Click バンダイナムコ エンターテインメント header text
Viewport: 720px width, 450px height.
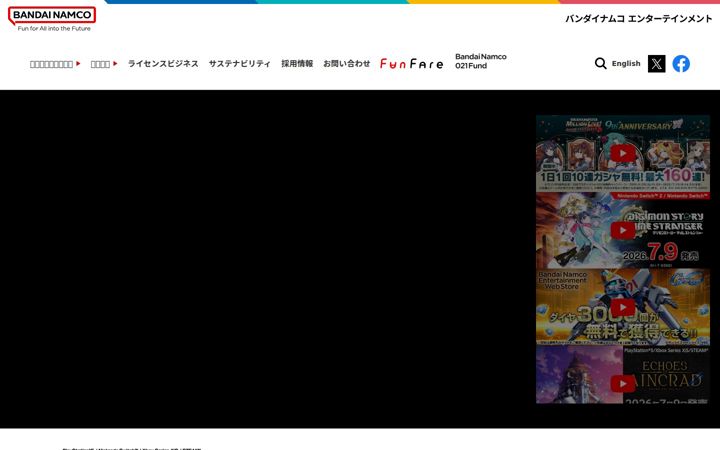tap(639, 19)
